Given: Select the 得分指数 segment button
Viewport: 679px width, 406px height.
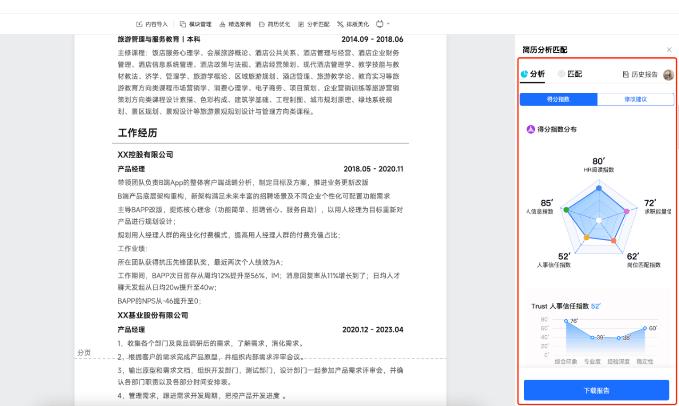Looking at the screenshot, I should [x=558, y=99].
